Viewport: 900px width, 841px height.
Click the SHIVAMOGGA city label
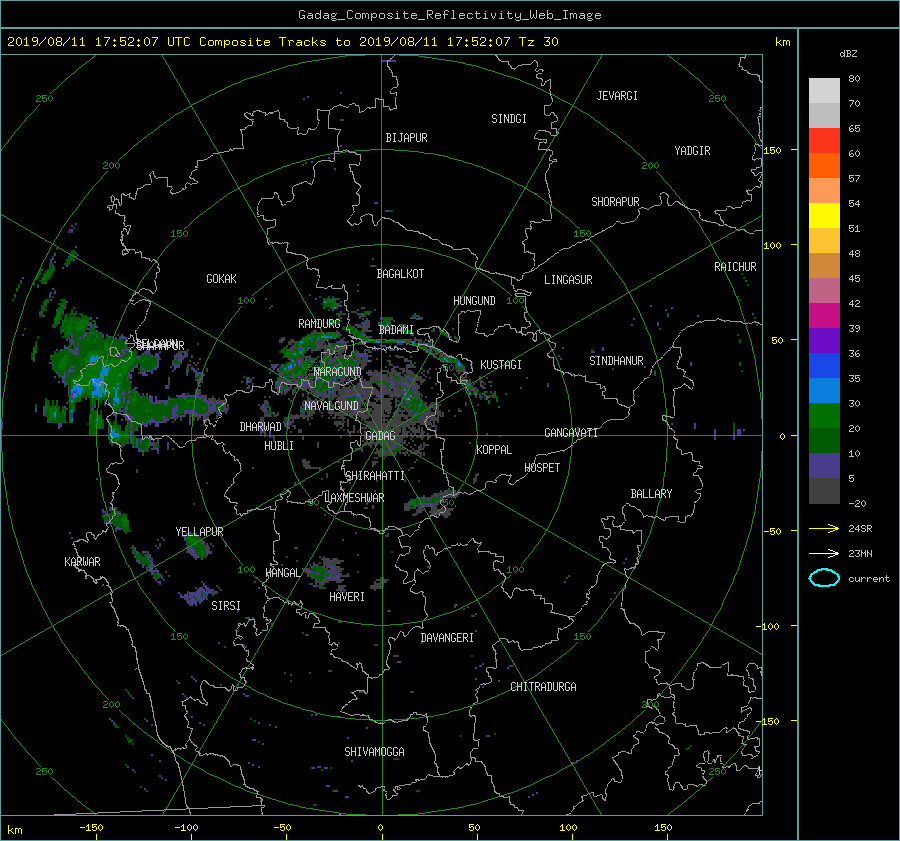(374, 752)
